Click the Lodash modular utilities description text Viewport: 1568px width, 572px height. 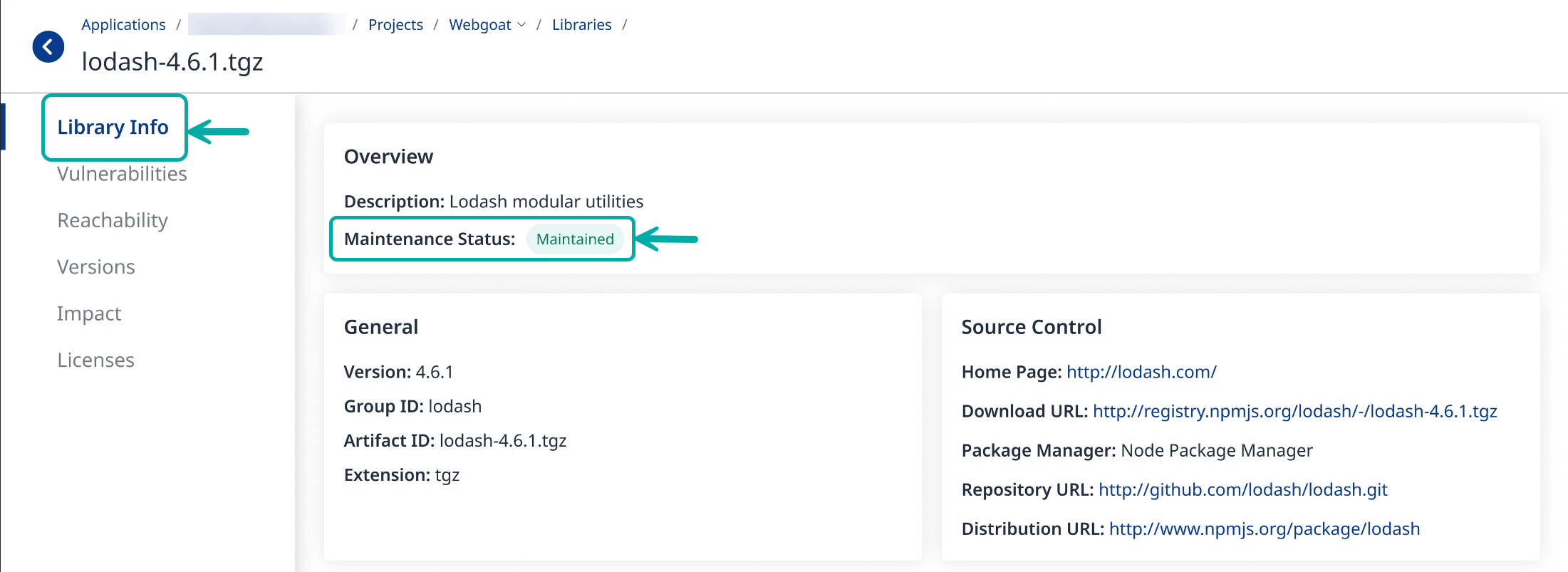click(546, 202)
